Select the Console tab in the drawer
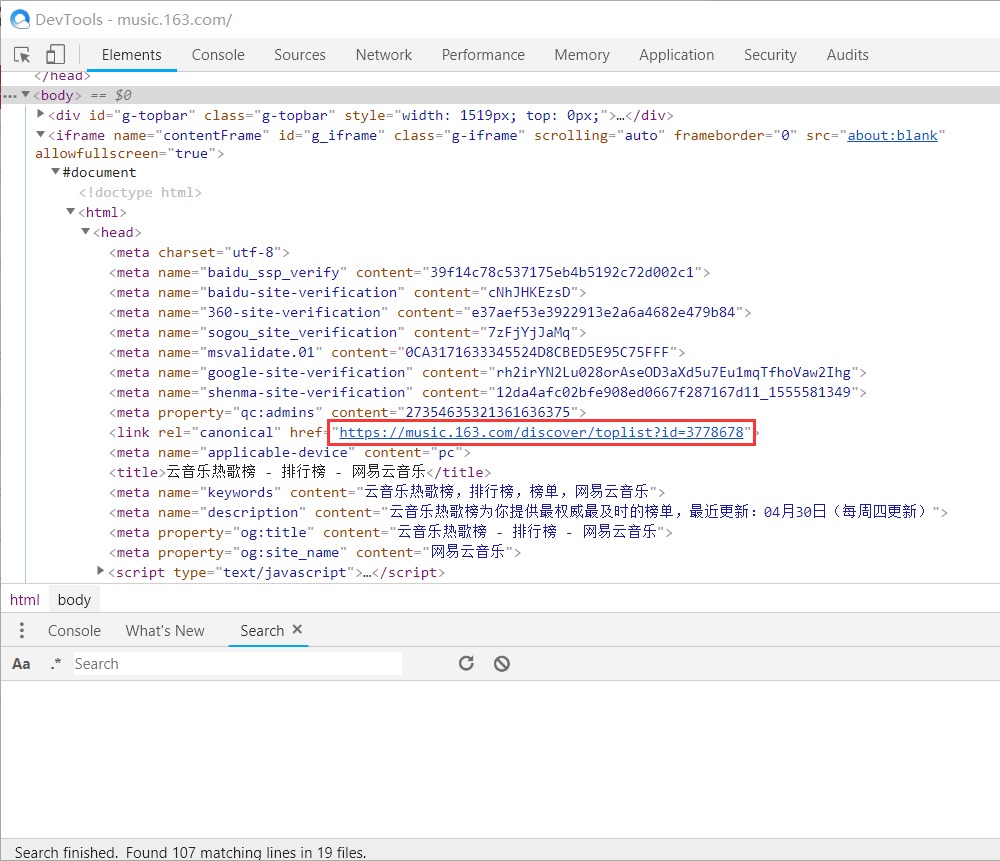1000x861 pixels. pos(75,631)
